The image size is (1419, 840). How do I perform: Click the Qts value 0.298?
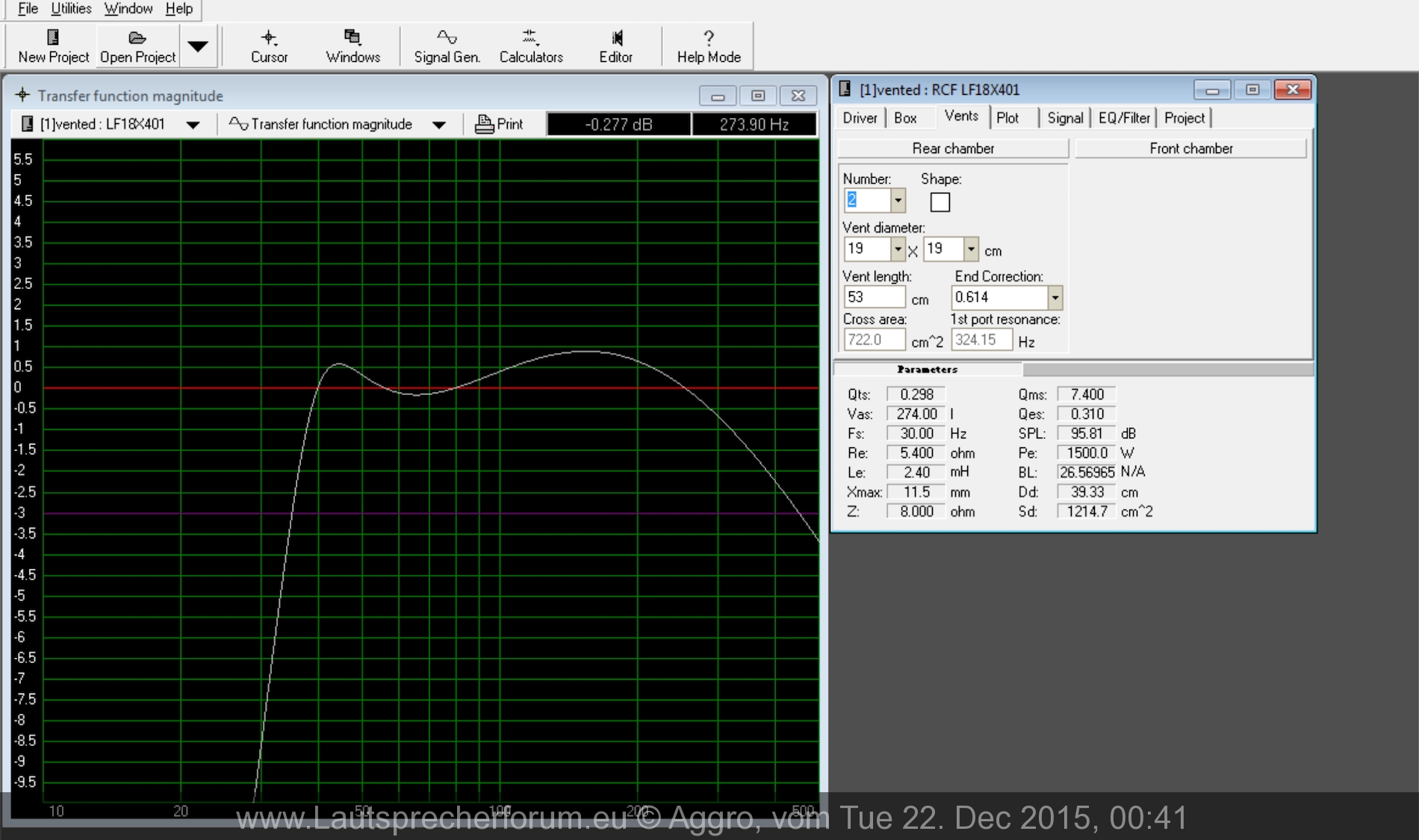point(916,394)
